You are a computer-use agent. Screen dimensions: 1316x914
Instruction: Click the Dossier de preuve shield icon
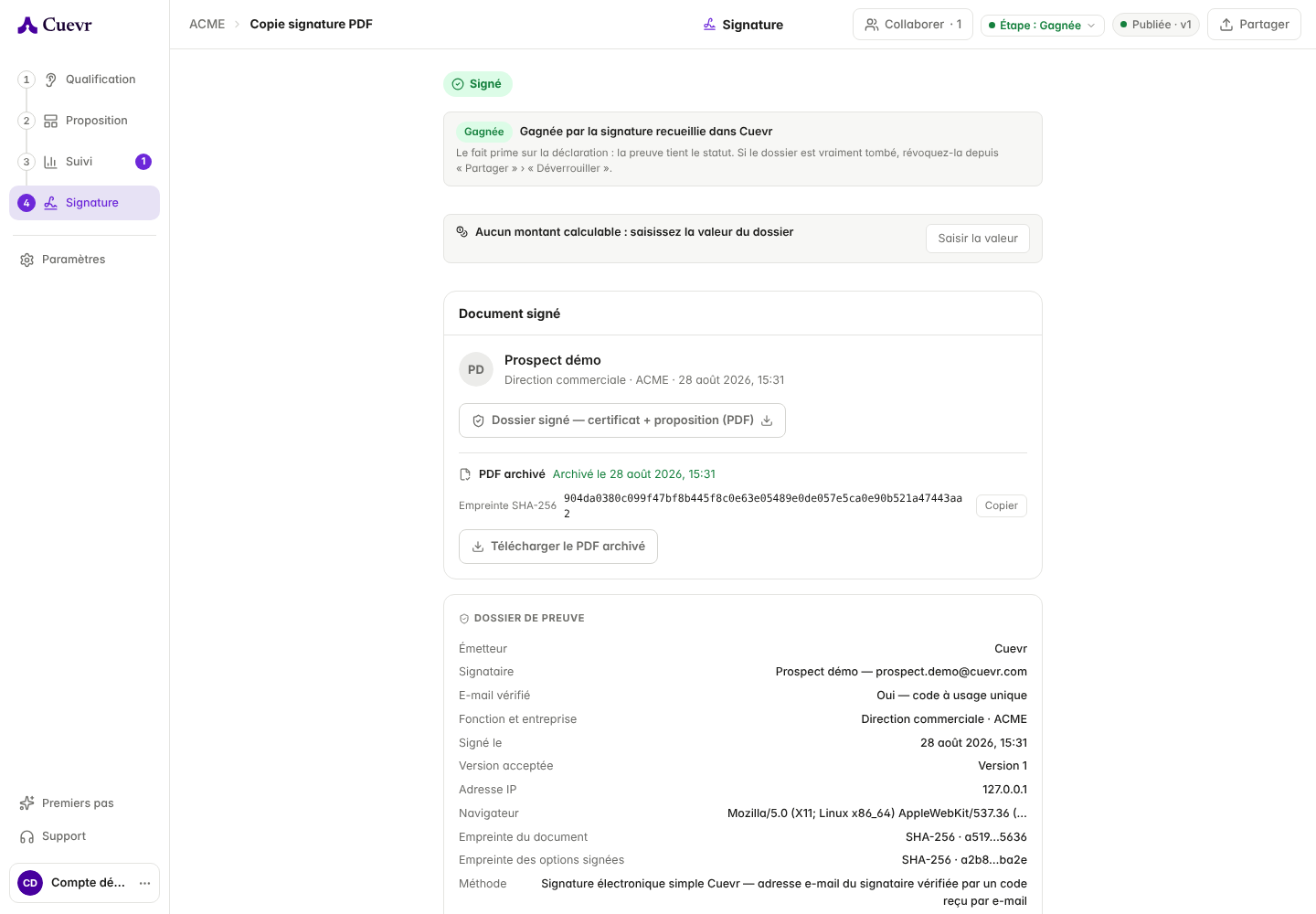(464, 619)
